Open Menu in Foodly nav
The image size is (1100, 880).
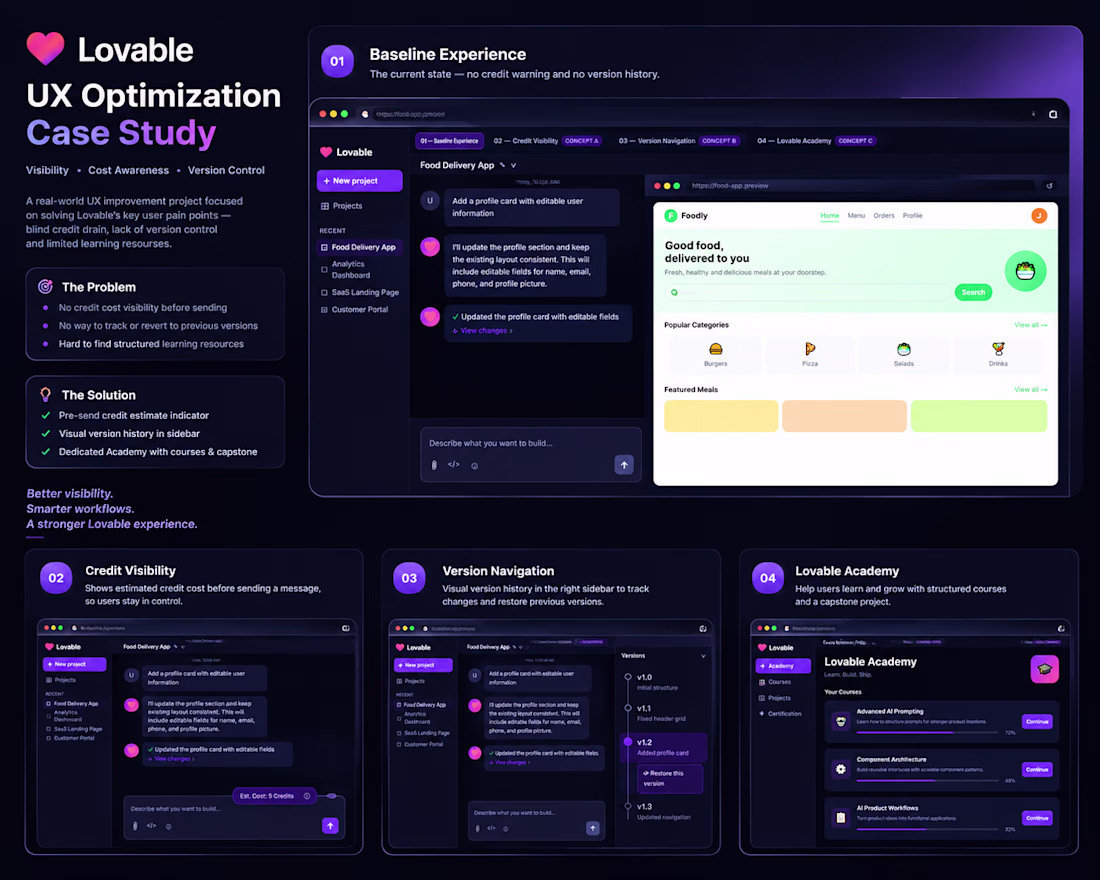point(856,215)
